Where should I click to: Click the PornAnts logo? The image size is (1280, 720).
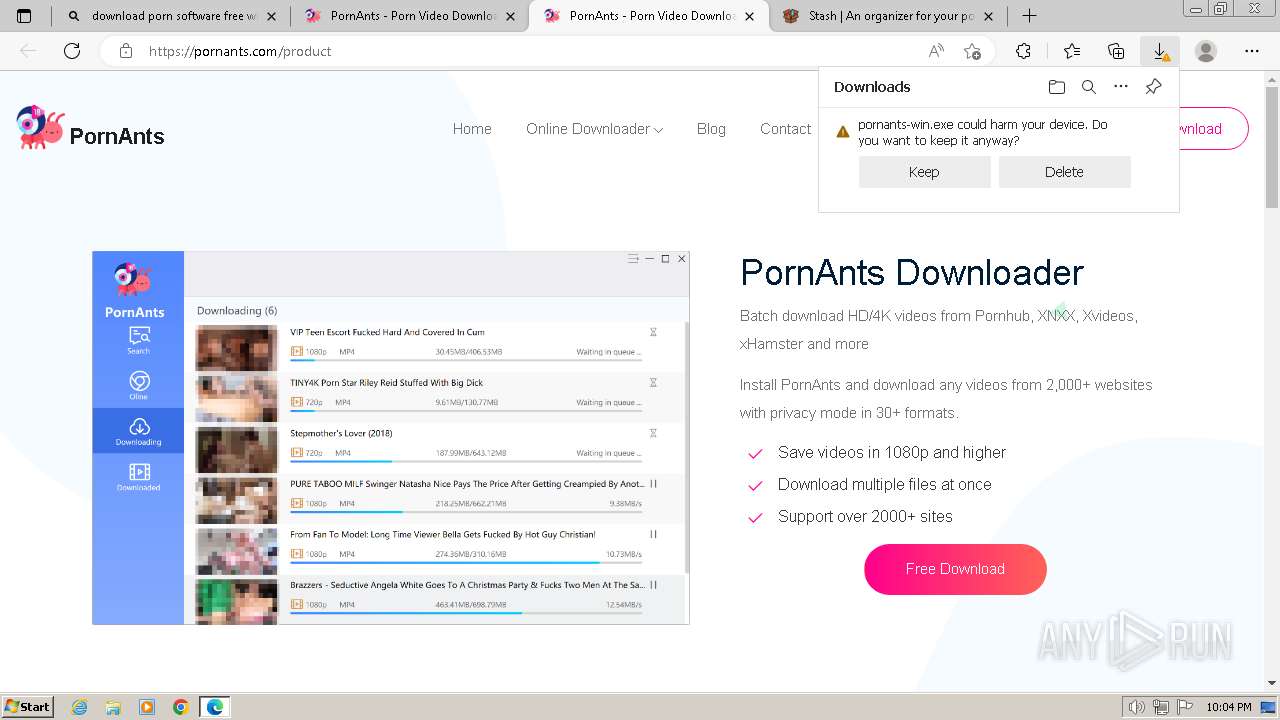point(90,128)
